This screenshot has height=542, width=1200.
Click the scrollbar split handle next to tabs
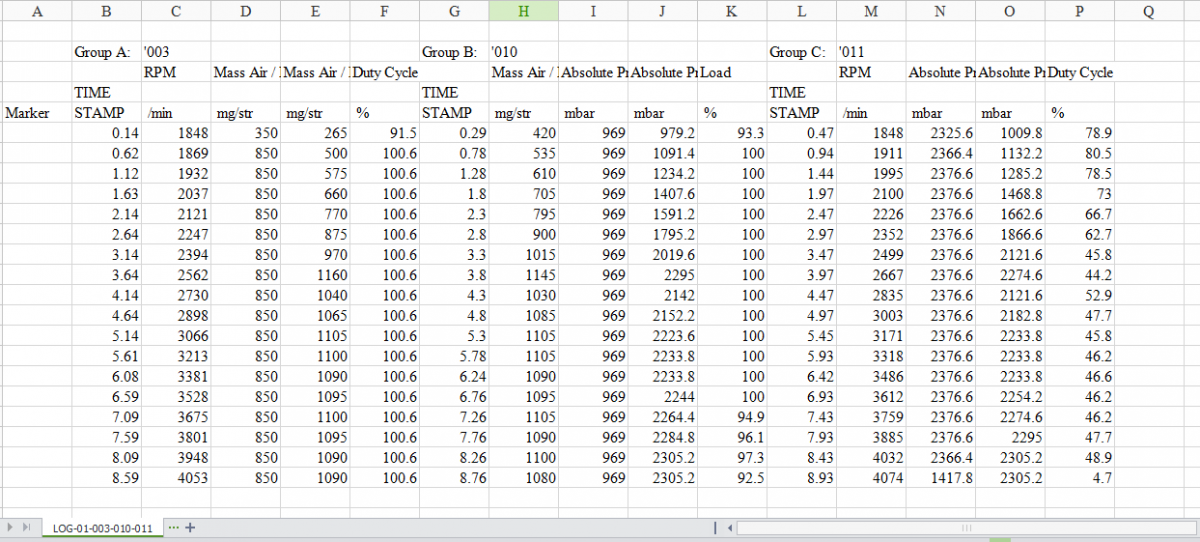click(714, 527)
